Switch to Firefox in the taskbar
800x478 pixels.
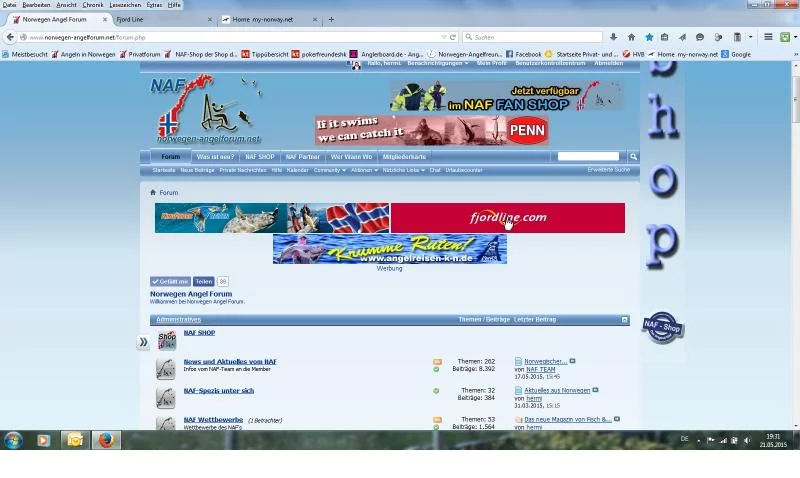pyautogui.click(x=106, y=440)
